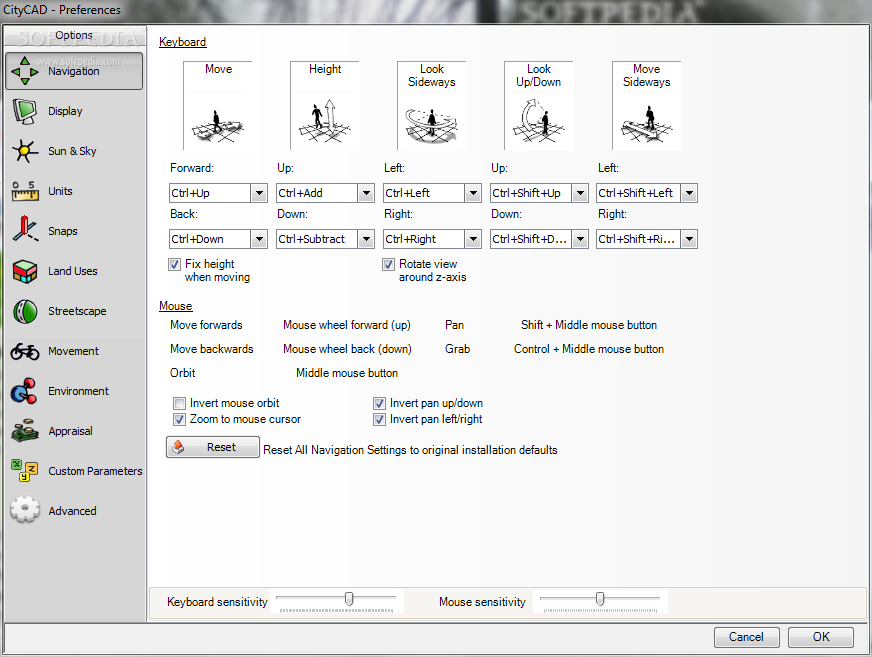
Task: Switch to Snaps options label
Action: pos(63,231)
